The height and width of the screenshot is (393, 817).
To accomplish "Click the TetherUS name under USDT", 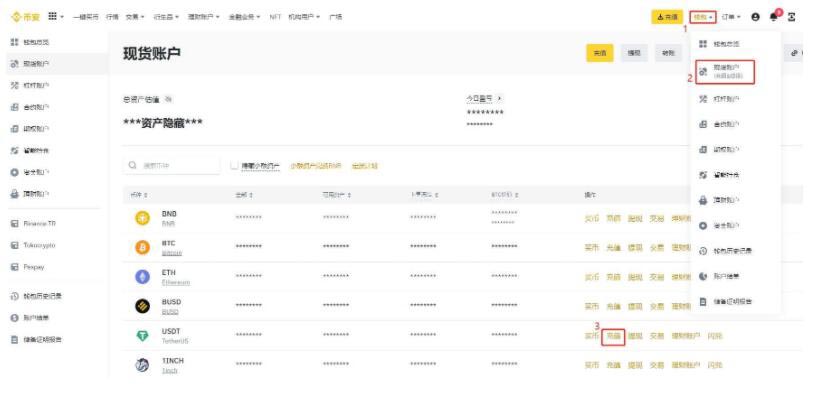I will (x=175, y=341).
